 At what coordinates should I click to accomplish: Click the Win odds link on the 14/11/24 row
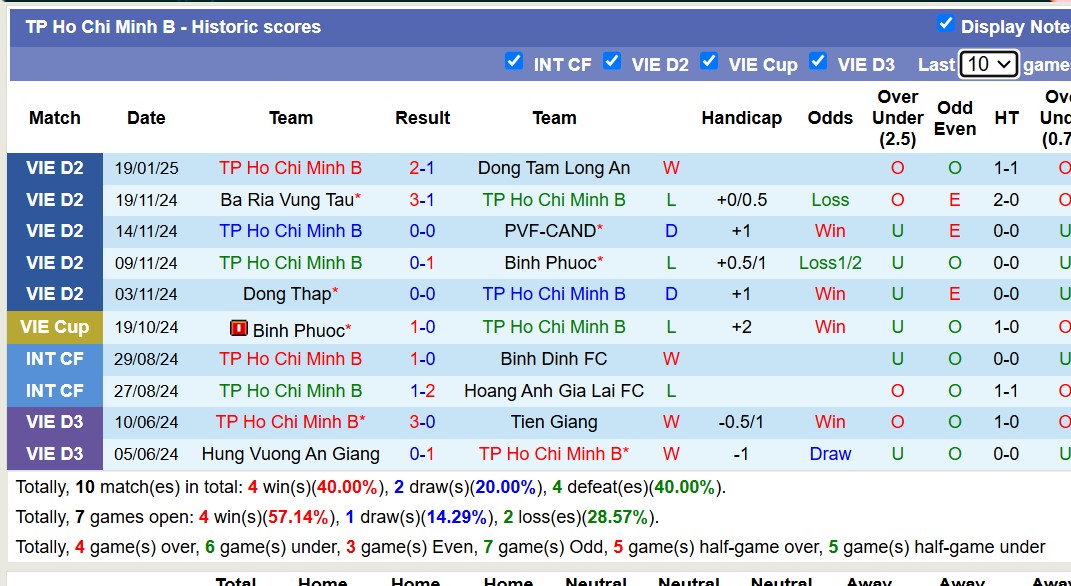click(830, 231)
